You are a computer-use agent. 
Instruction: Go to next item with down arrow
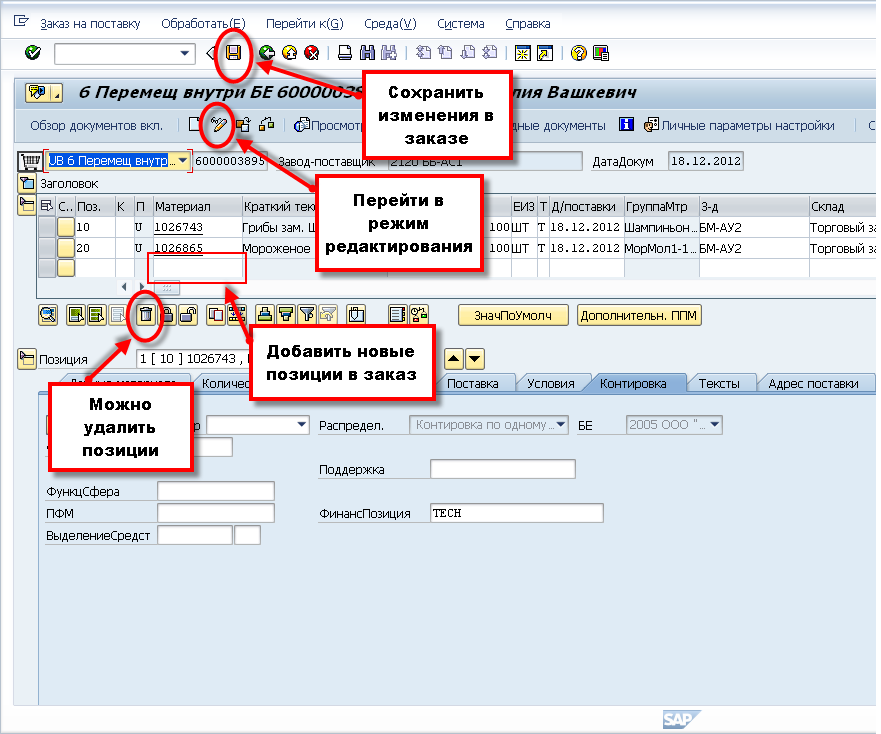pos(475,359)
